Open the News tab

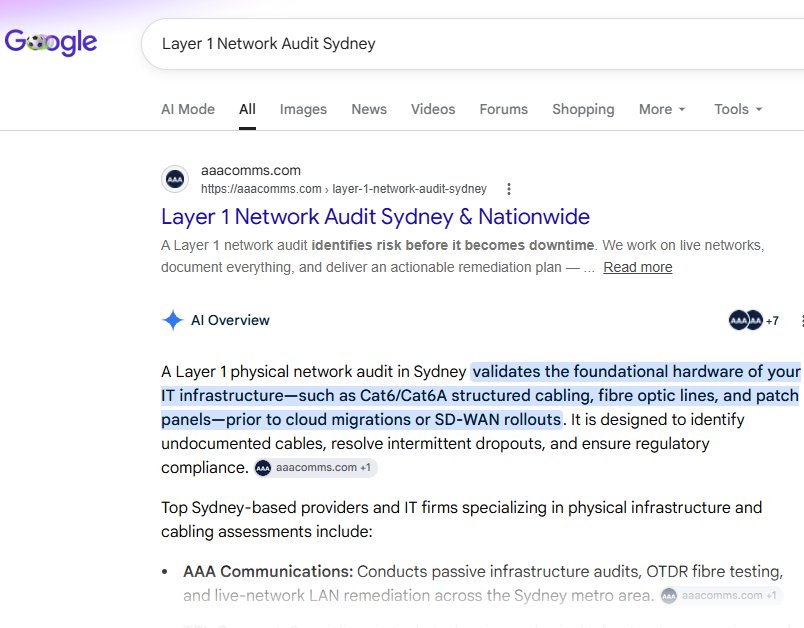click(369, 109)
